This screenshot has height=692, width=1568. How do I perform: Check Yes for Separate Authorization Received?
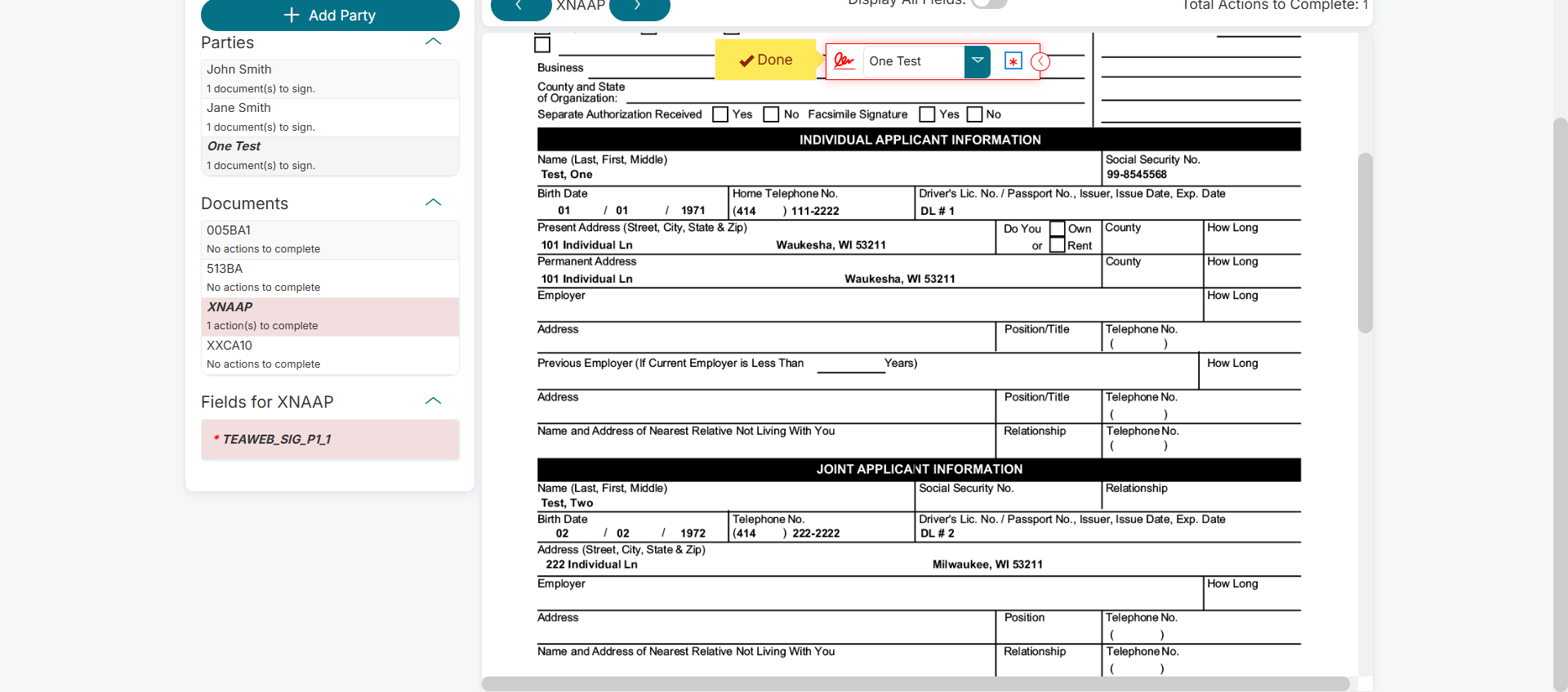pyautogui.click(x=720, y=114)
